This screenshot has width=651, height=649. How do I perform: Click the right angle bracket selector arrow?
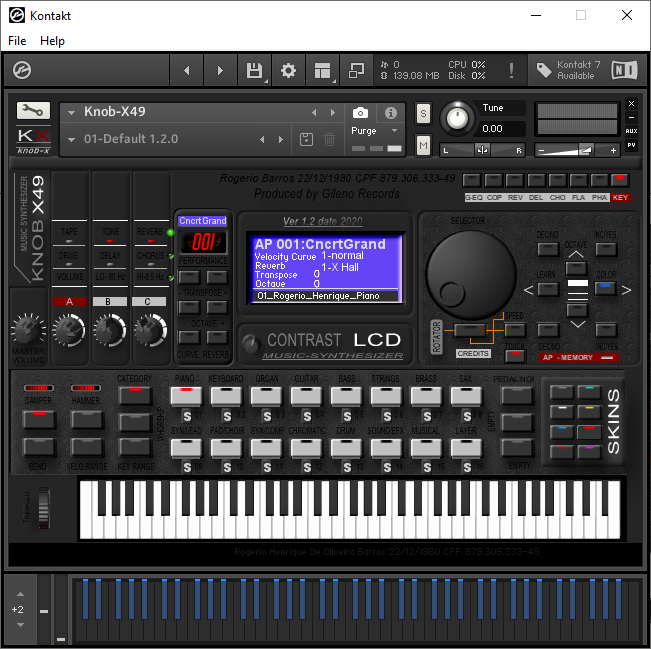[626, 290]
